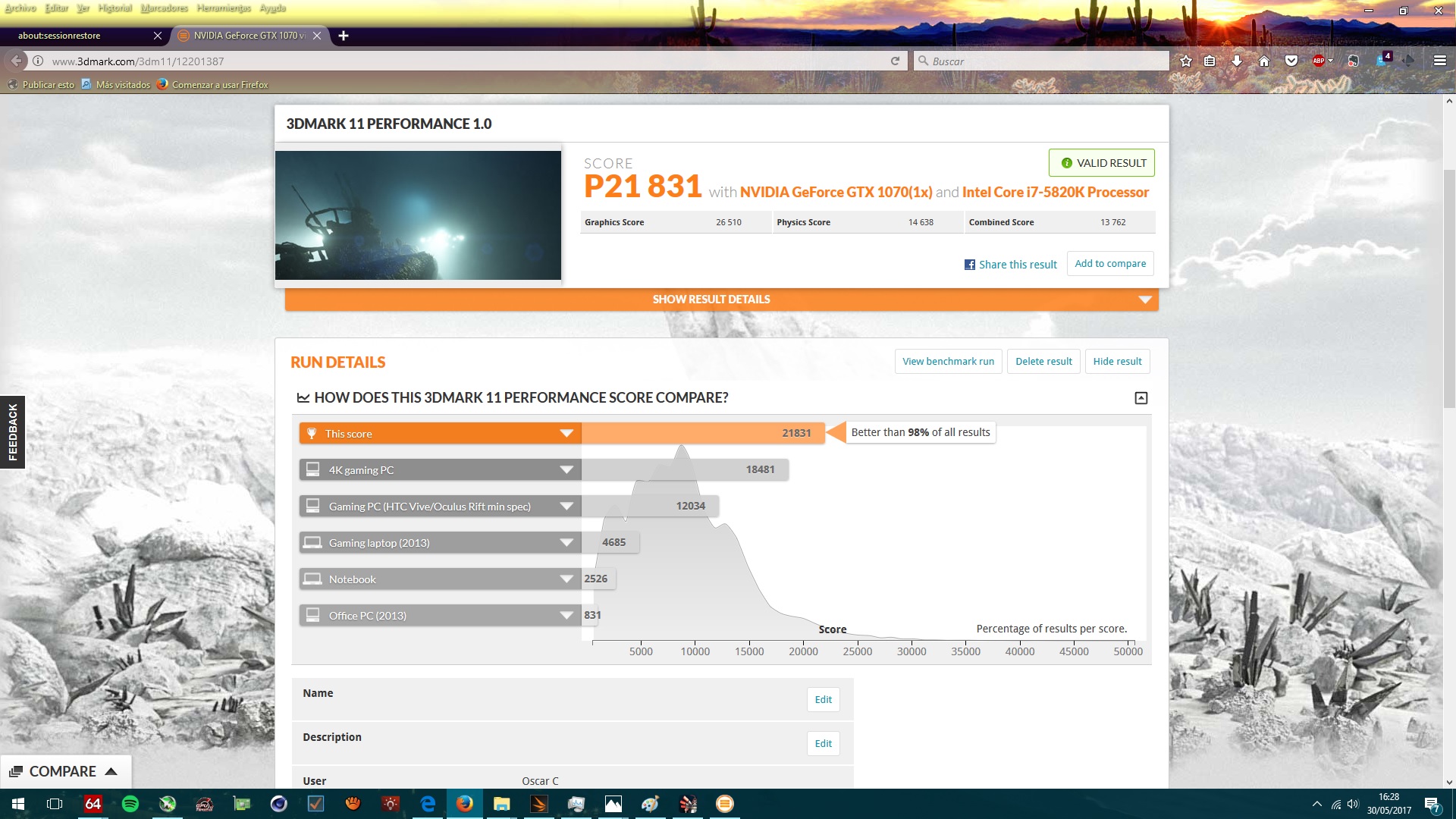This screenshot has height=819, width=1456.
Task: Open the Más visitados bookmark
Action: [116, 85]
